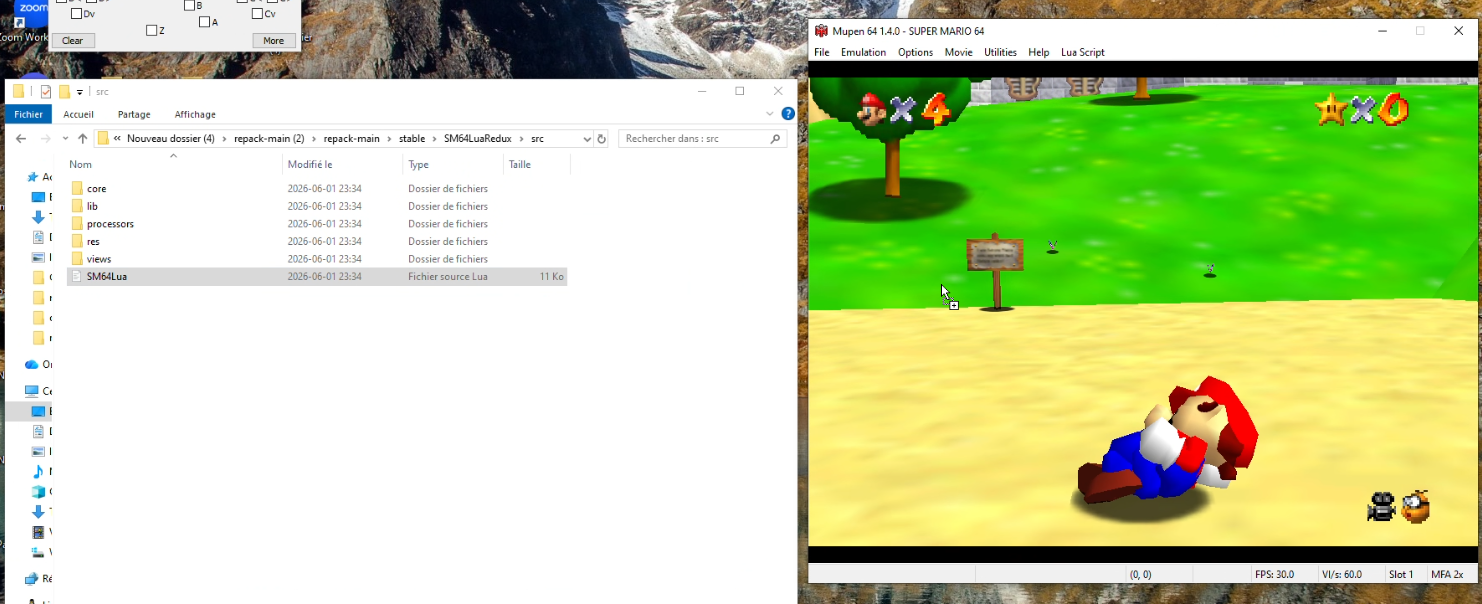Refresh the src folder view
The height and width of the screenshot is (604, 1482).
(x=601, y=139)
